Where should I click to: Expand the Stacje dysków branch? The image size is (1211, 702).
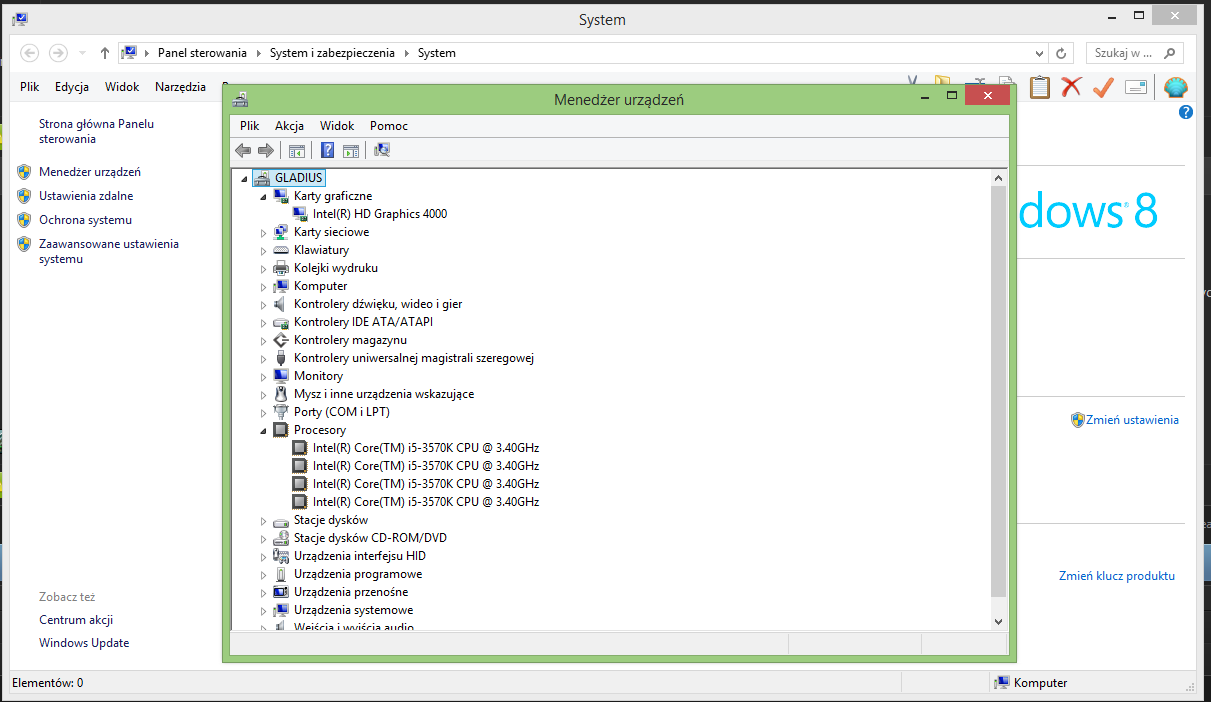click(264, 521)
